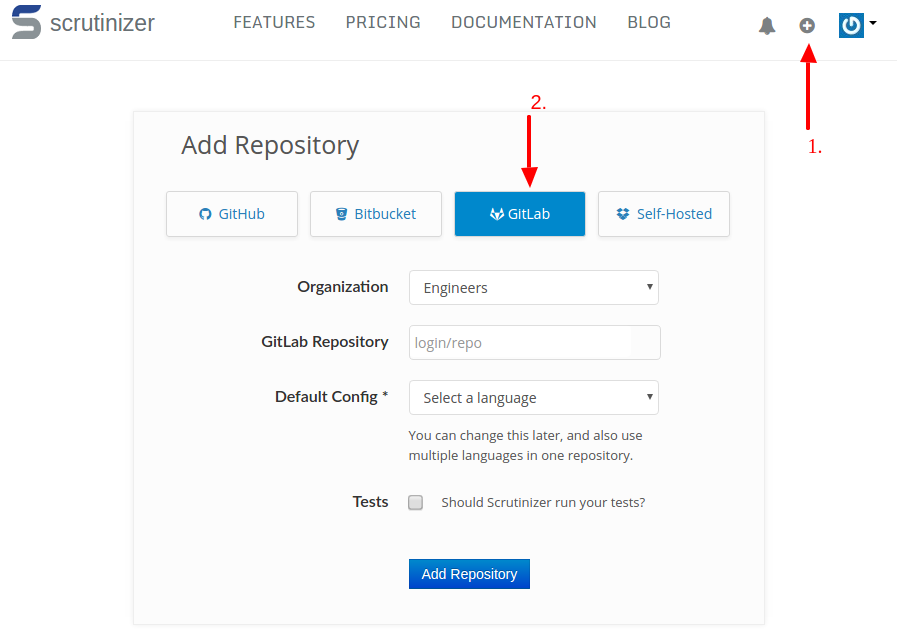Click the Scrutinizer logo icon
Image resolution: width=897 pixels, height=631 pixels.
pyautogui.click(x=26, y=22)
